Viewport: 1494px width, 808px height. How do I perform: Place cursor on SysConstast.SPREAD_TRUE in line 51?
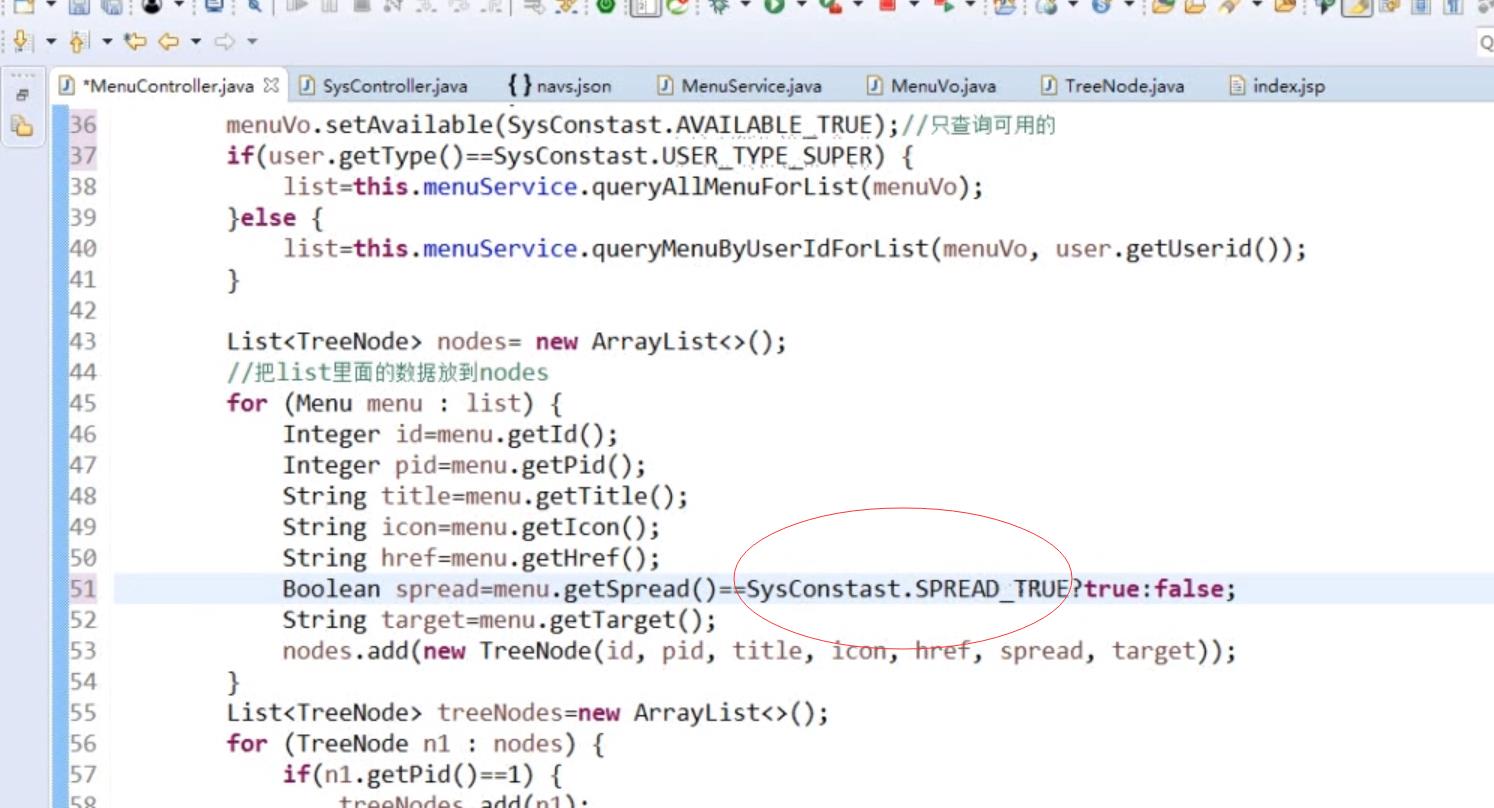tap(908, 589)
